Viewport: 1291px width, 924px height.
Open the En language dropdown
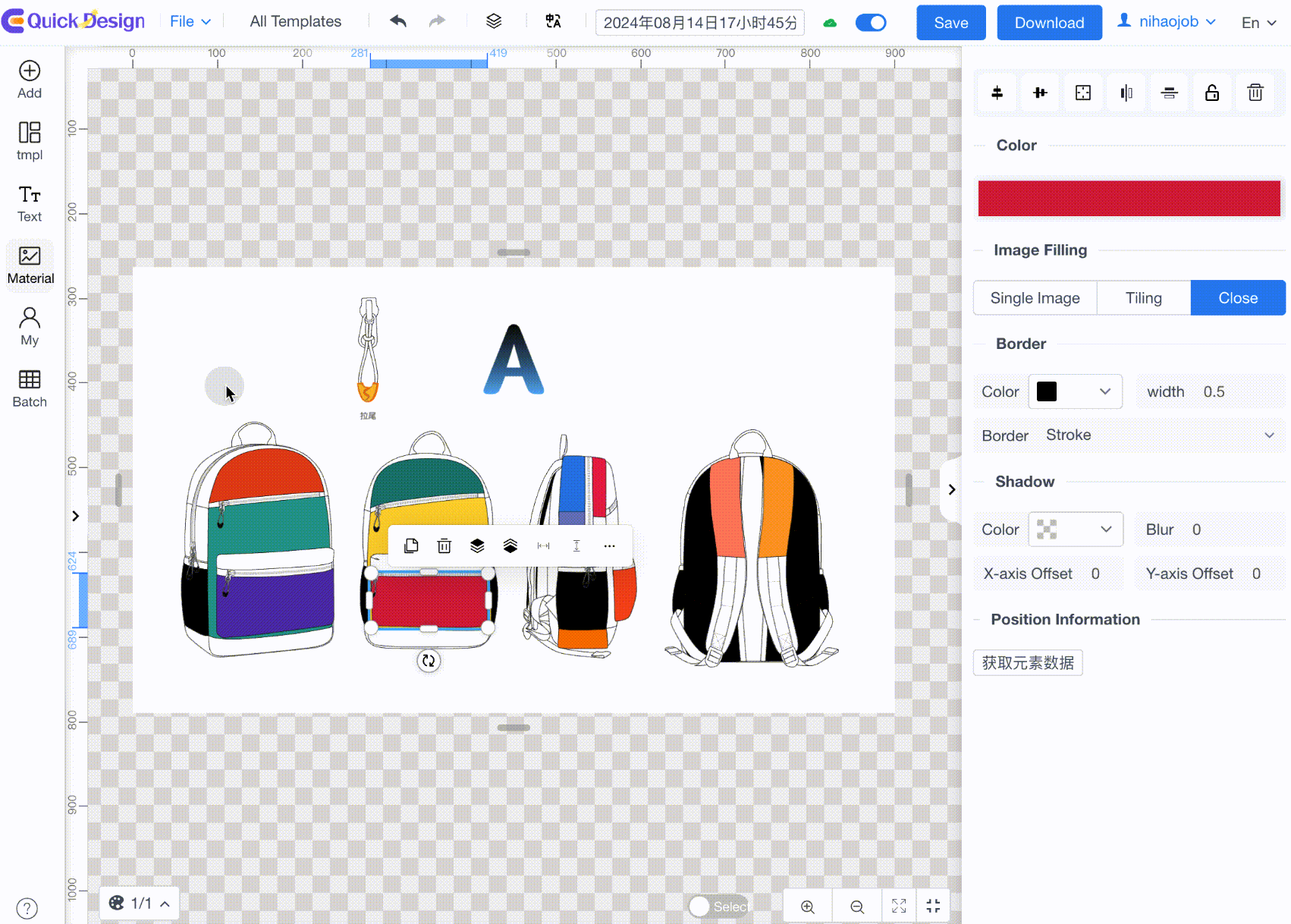click(1258, 23)
